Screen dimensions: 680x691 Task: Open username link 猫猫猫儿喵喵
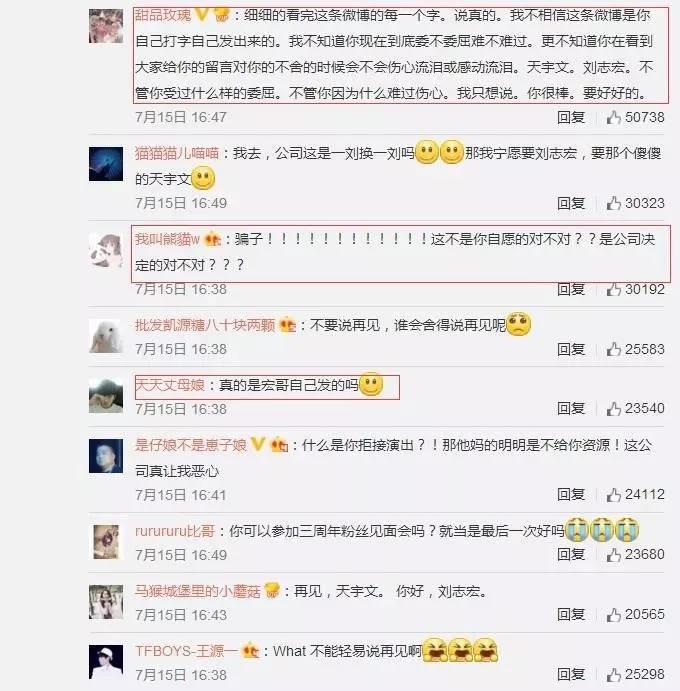(177, 153)
